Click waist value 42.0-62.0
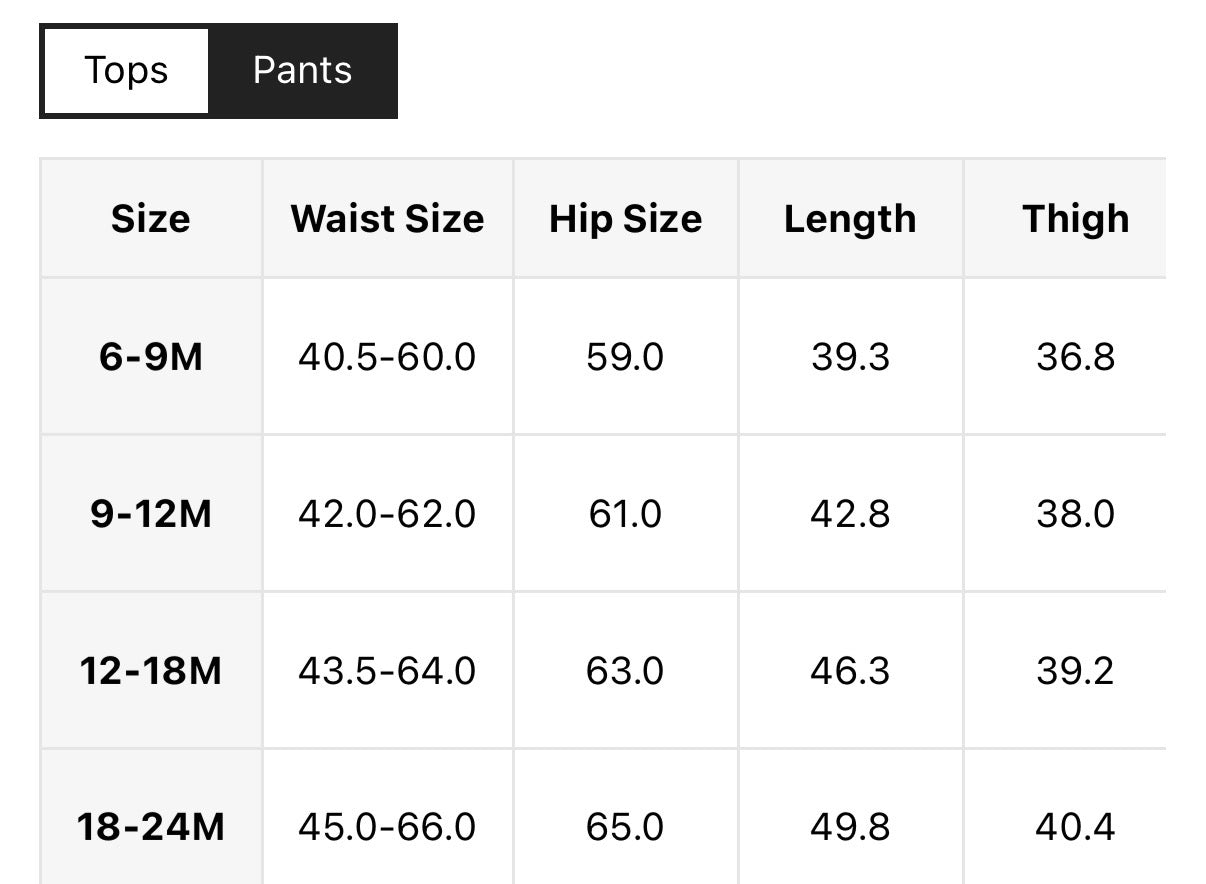1206x884 pixels. click(x=387, y=514)
